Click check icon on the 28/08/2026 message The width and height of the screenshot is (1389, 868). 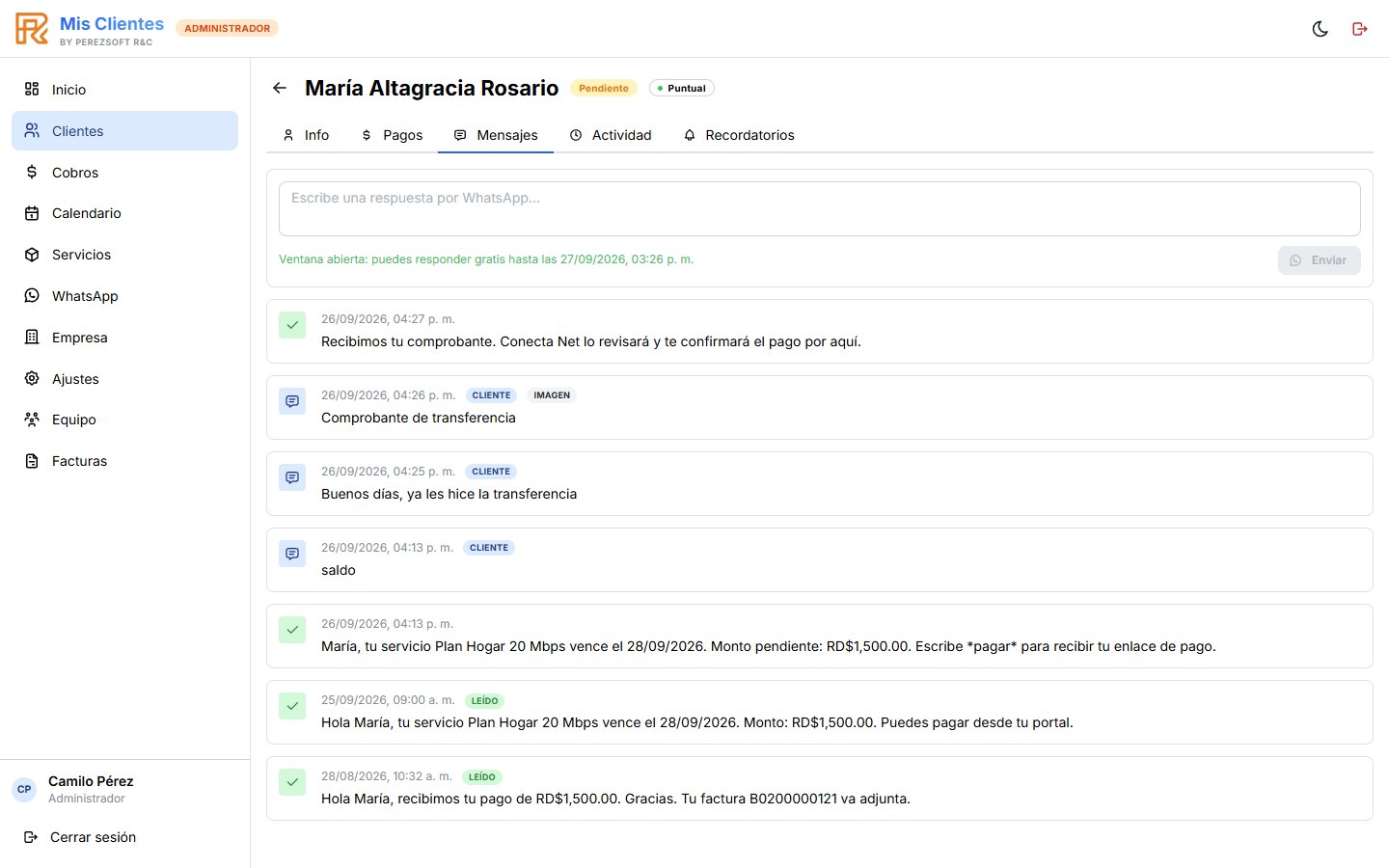point(292,782)
